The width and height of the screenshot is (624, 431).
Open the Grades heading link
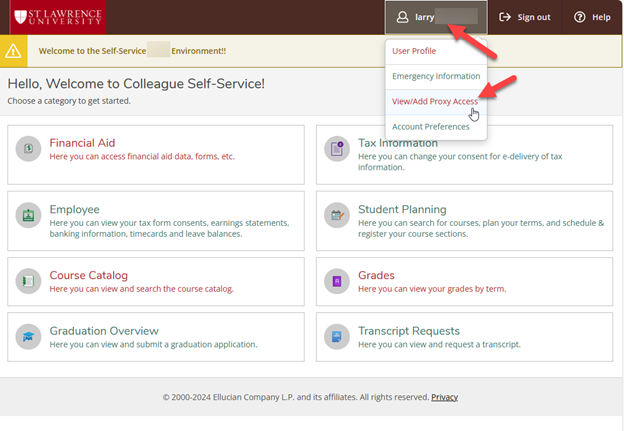[376, 275]
